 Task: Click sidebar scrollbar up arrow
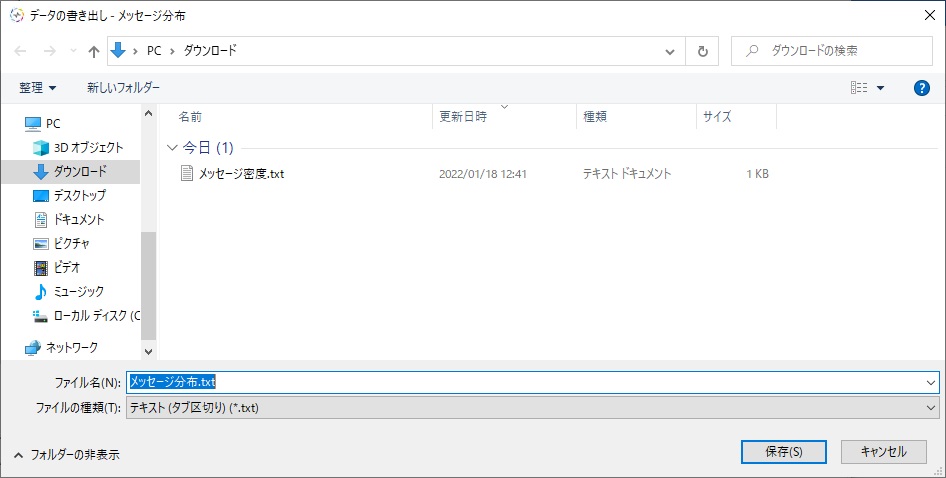pos(148,113)
